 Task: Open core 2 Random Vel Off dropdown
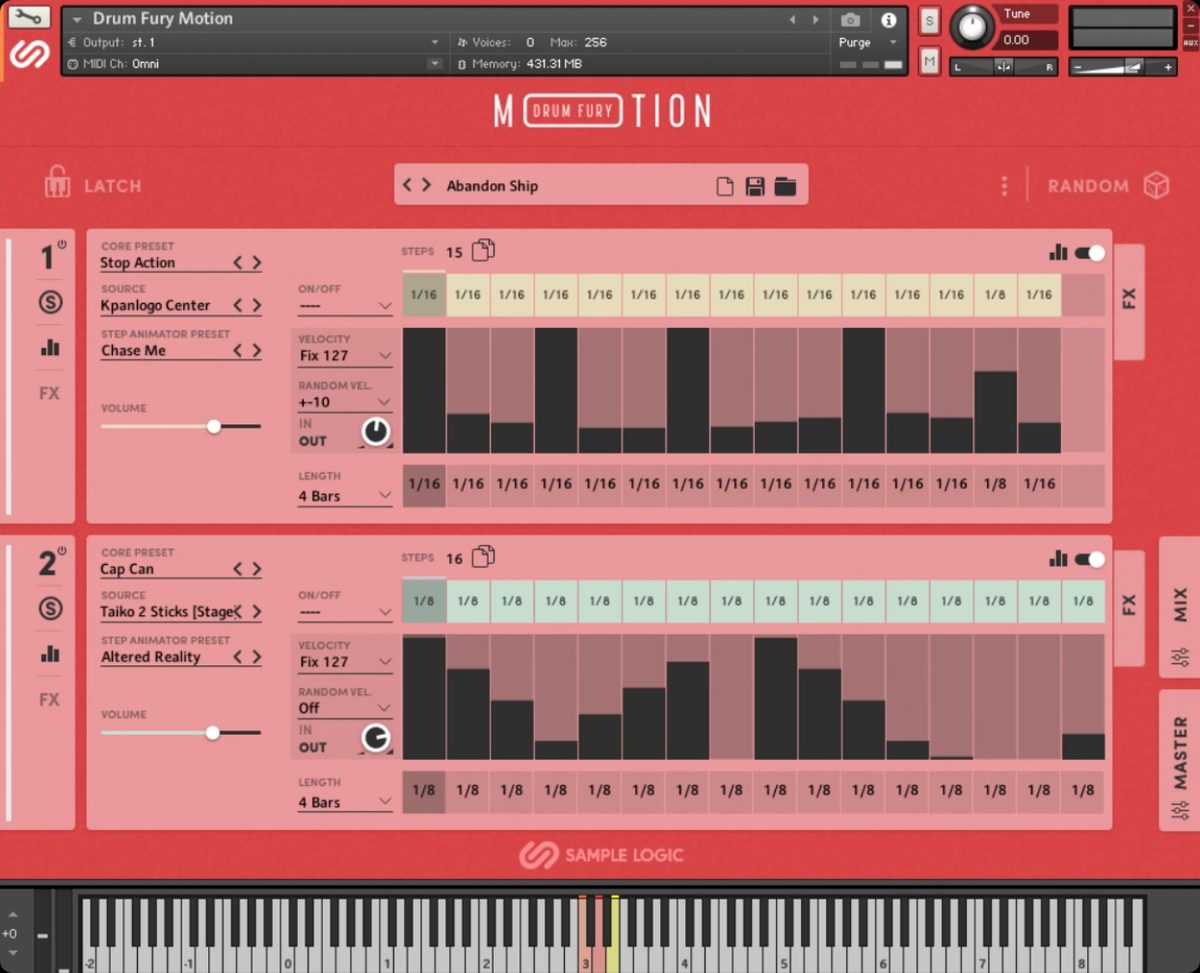point(345,708)
